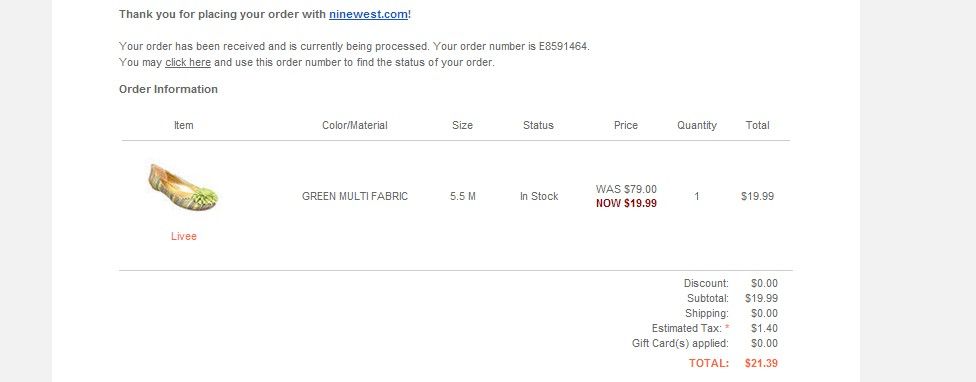Viewport: 976px width, 382px height.
Task: Click the Size column header
Action: tap(462, 125)
